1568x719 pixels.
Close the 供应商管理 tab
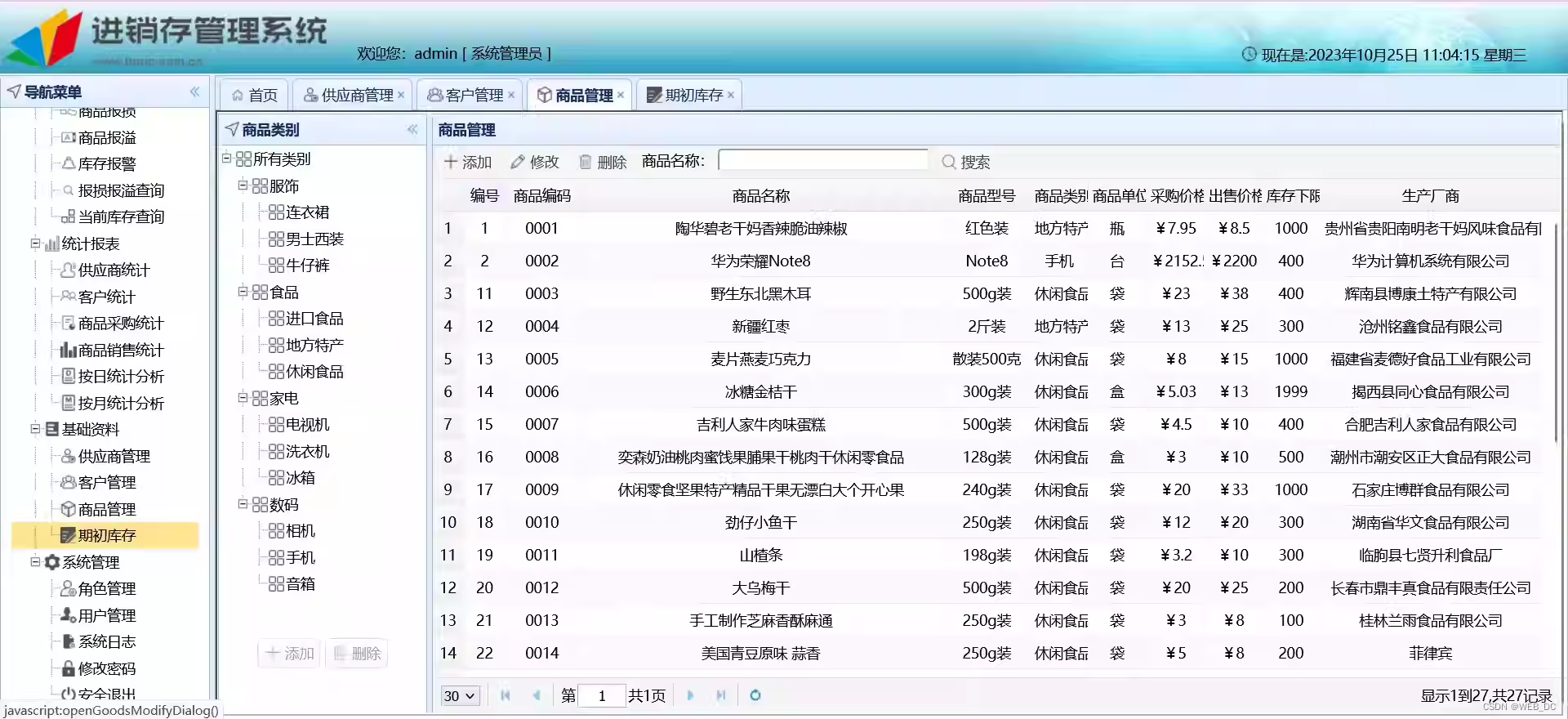[x=401, y=95]
